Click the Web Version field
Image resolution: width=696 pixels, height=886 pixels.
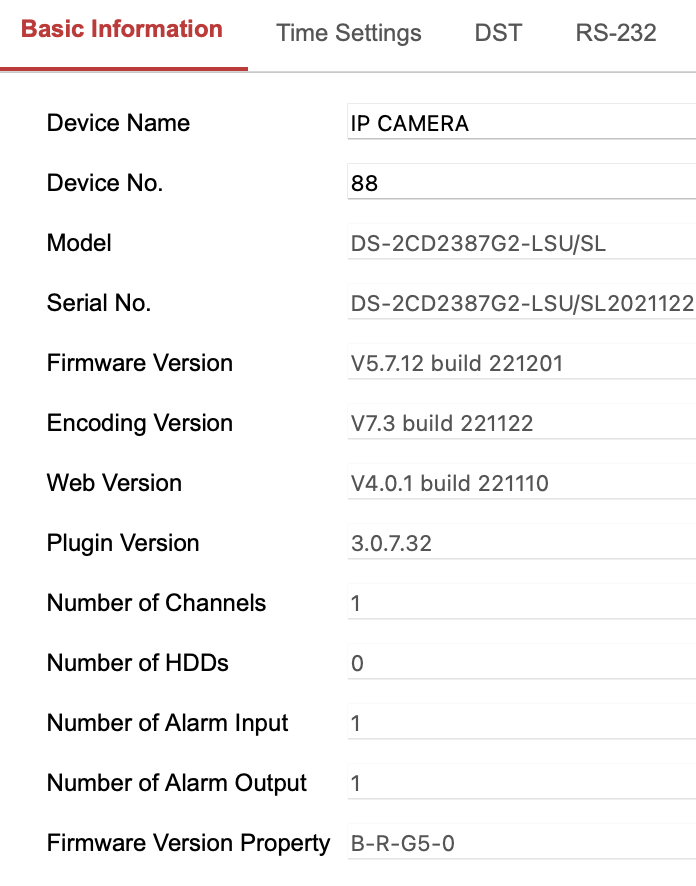520,483
